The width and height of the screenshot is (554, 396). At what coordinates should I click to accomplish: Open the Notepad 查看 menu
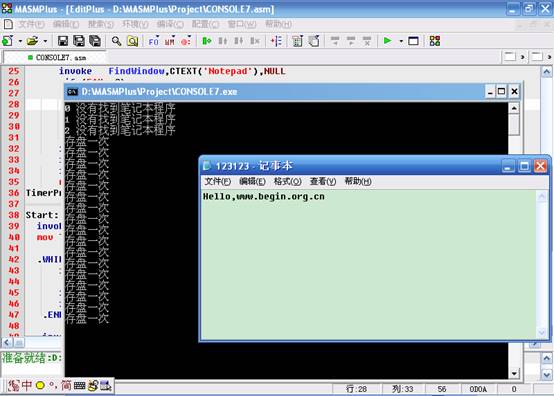coord(323,182)
